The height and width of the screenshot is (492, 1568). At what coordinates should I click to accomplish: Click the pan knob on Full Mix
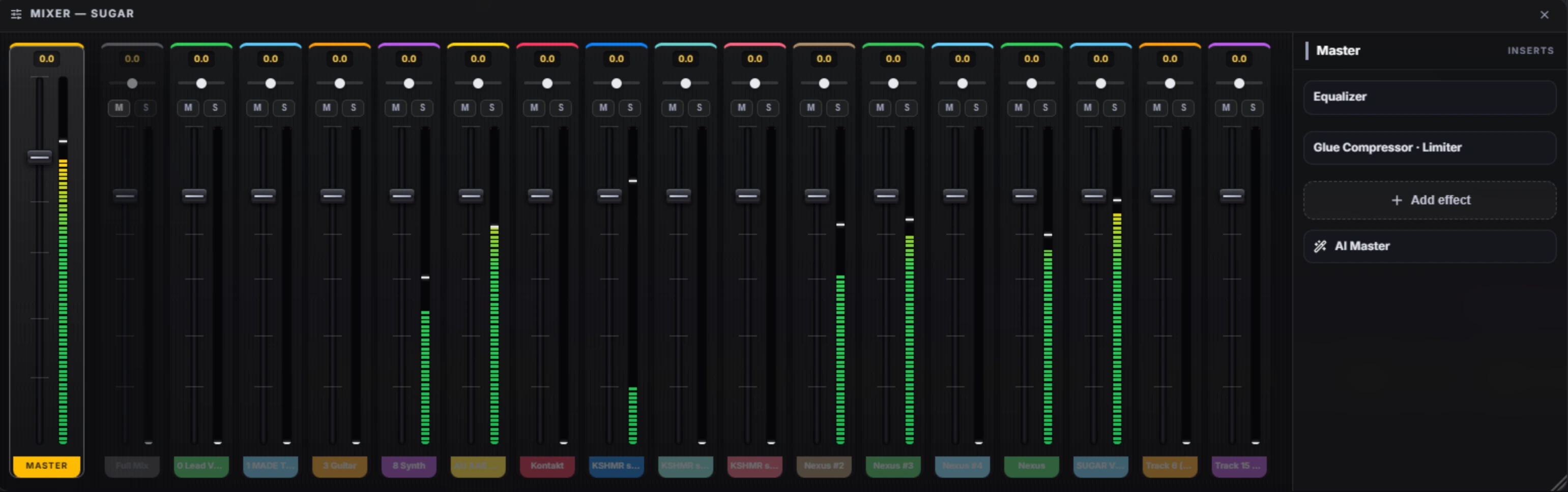tap(132, 83)
